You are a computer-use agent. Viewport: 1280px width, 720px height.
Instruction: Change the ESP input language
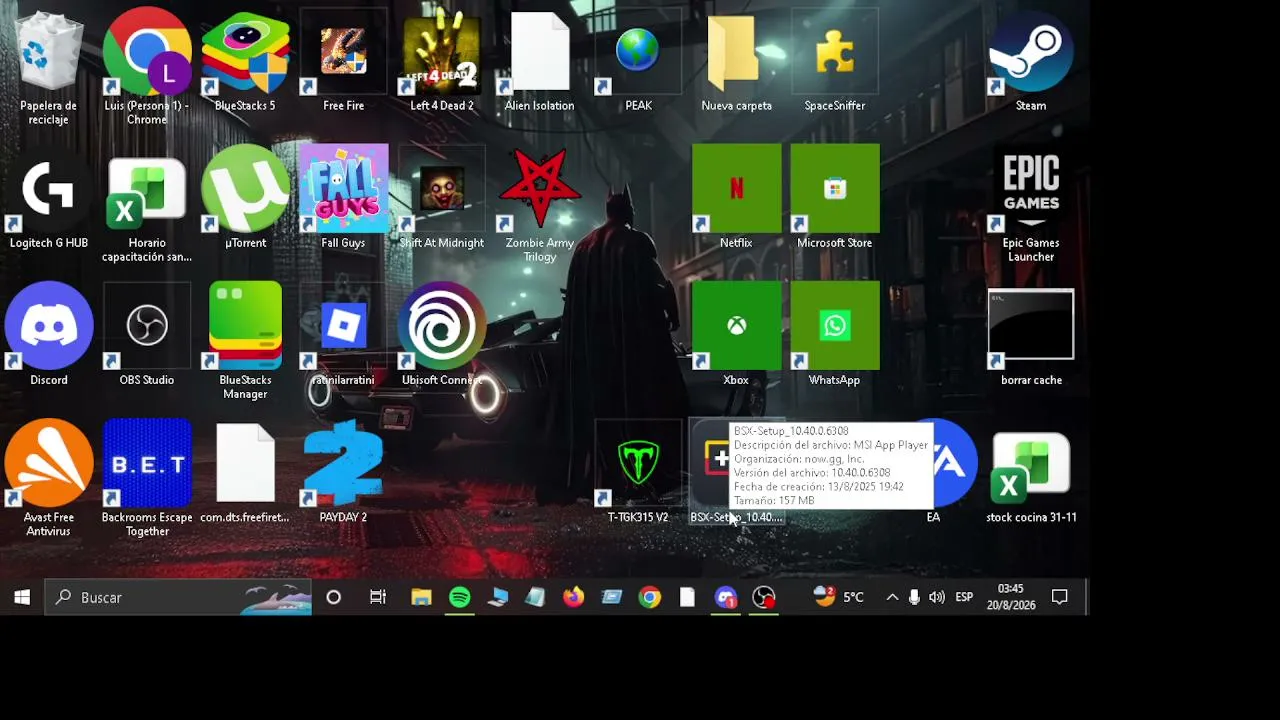tap(964, 597)
